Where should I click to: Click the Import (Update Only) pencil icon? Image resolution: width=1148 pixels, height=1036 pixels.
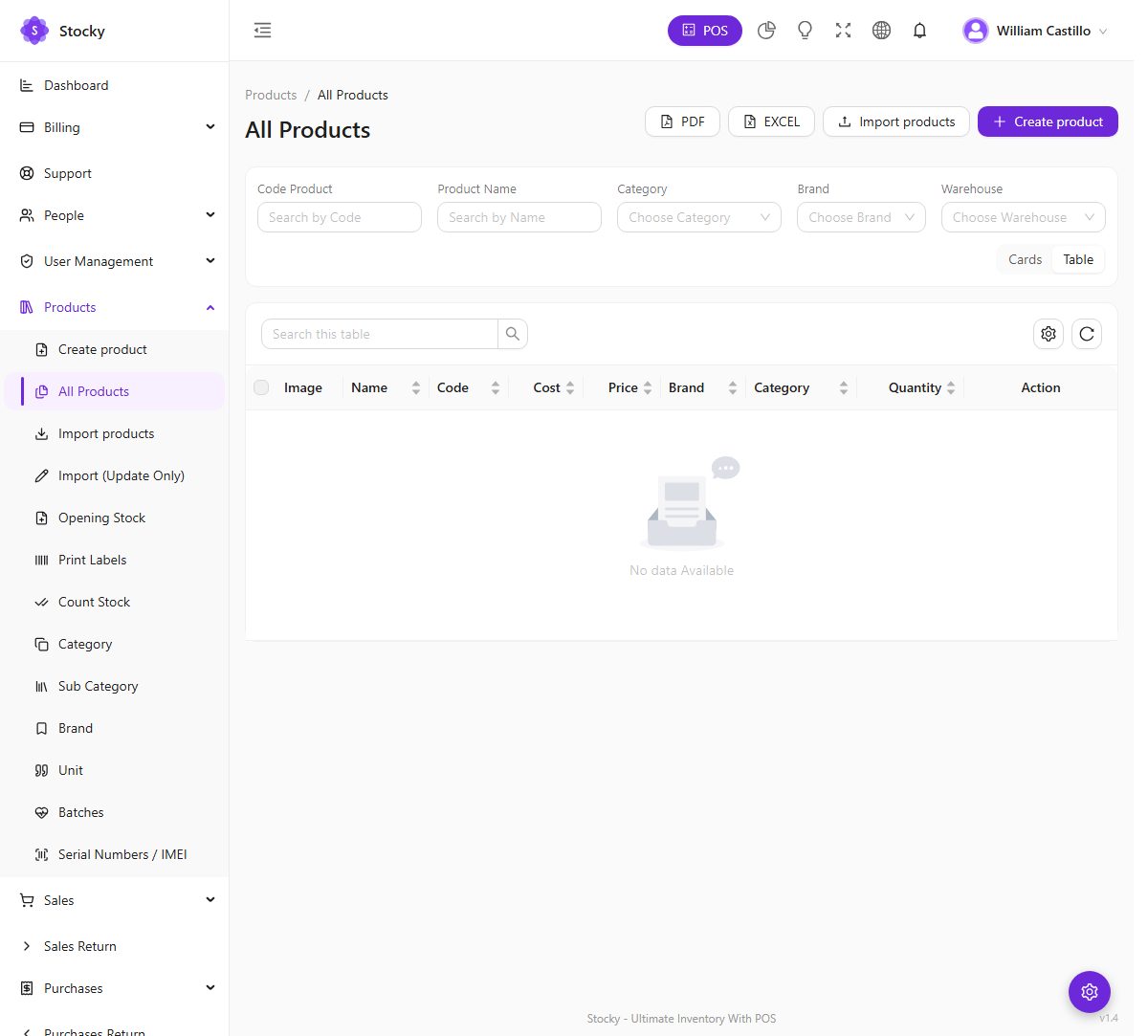click(41, 475)
